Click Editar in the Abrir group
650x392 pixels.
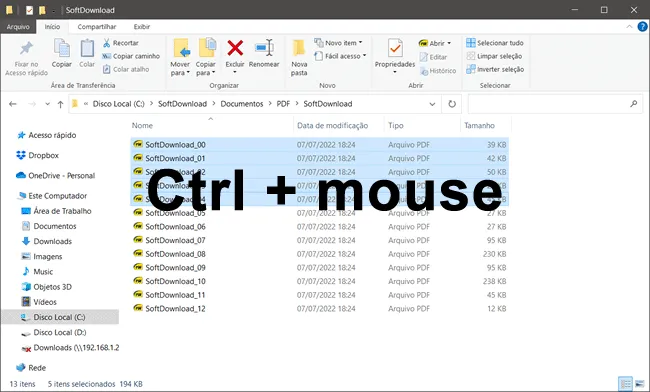pos(433,57)
